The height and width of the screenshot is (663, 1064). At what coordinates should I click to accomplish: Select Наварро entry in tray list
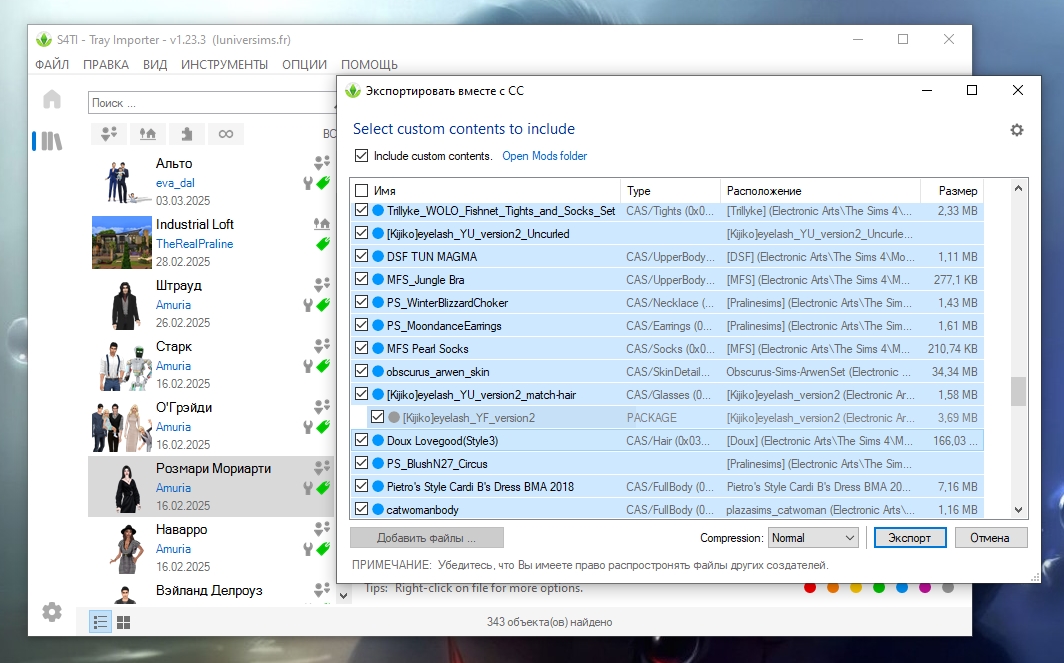211,548
